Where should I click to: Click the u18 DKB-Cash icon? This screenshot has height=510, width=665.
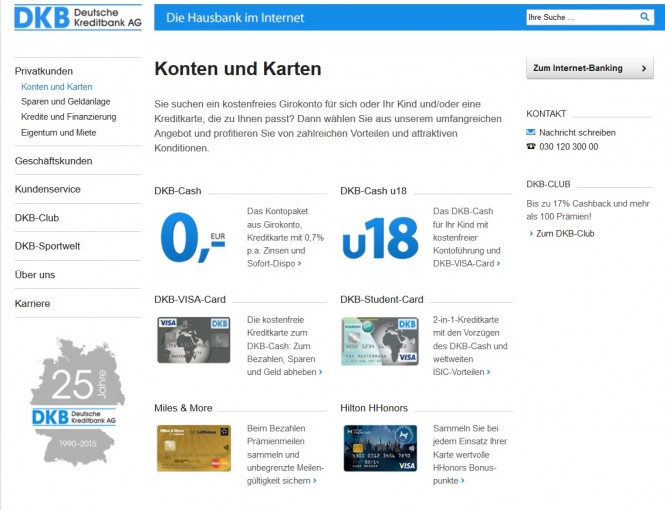click(380, 238)
